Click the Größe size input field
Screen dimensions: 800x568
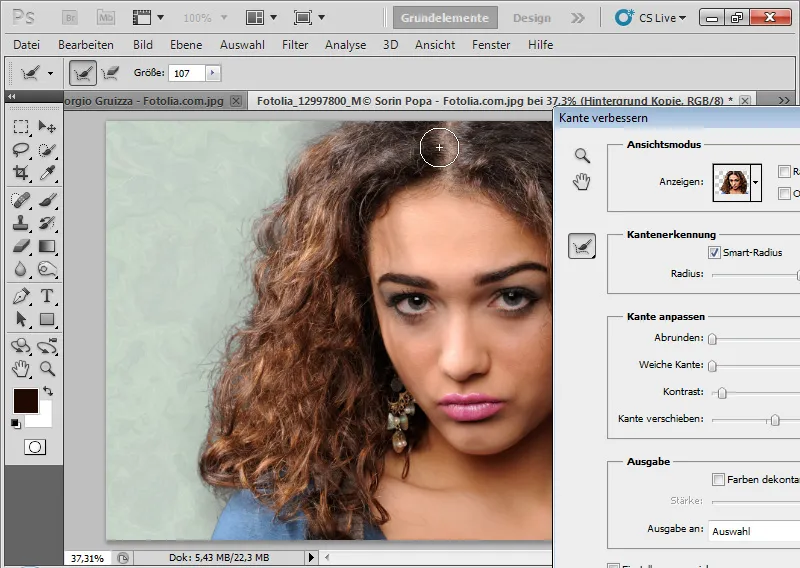coord(187,73)
